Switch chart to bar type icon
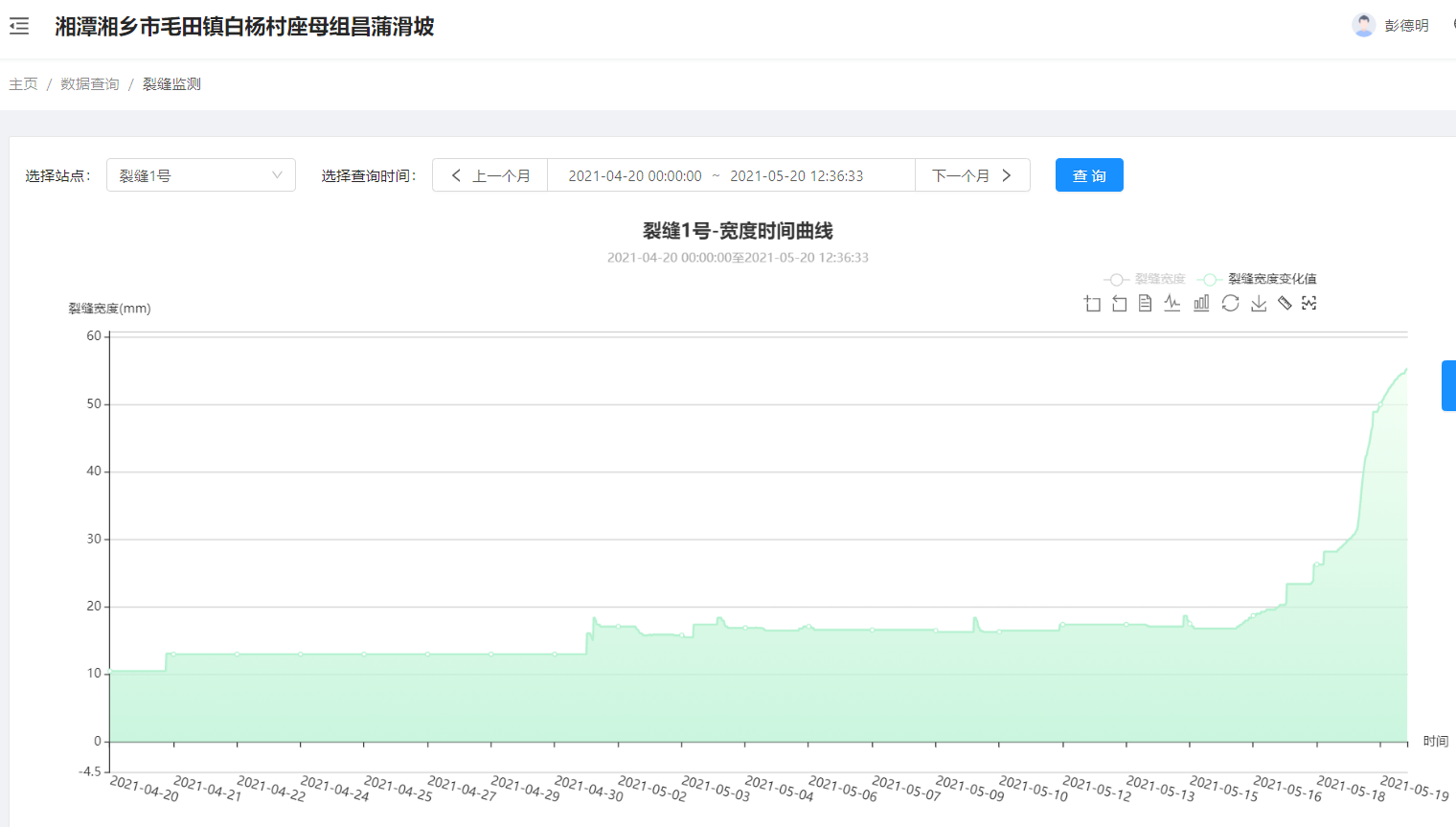The height and width of the screenshot is (827, 1456). [x=1201, y=304]
